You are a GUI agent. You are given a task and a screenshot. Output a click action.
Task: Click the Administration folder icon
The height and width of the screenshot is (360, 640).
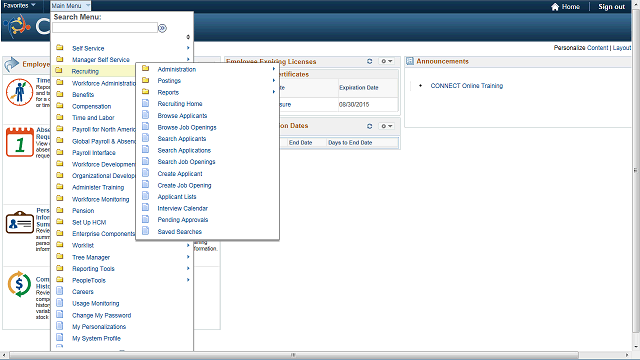coord(145,69)
